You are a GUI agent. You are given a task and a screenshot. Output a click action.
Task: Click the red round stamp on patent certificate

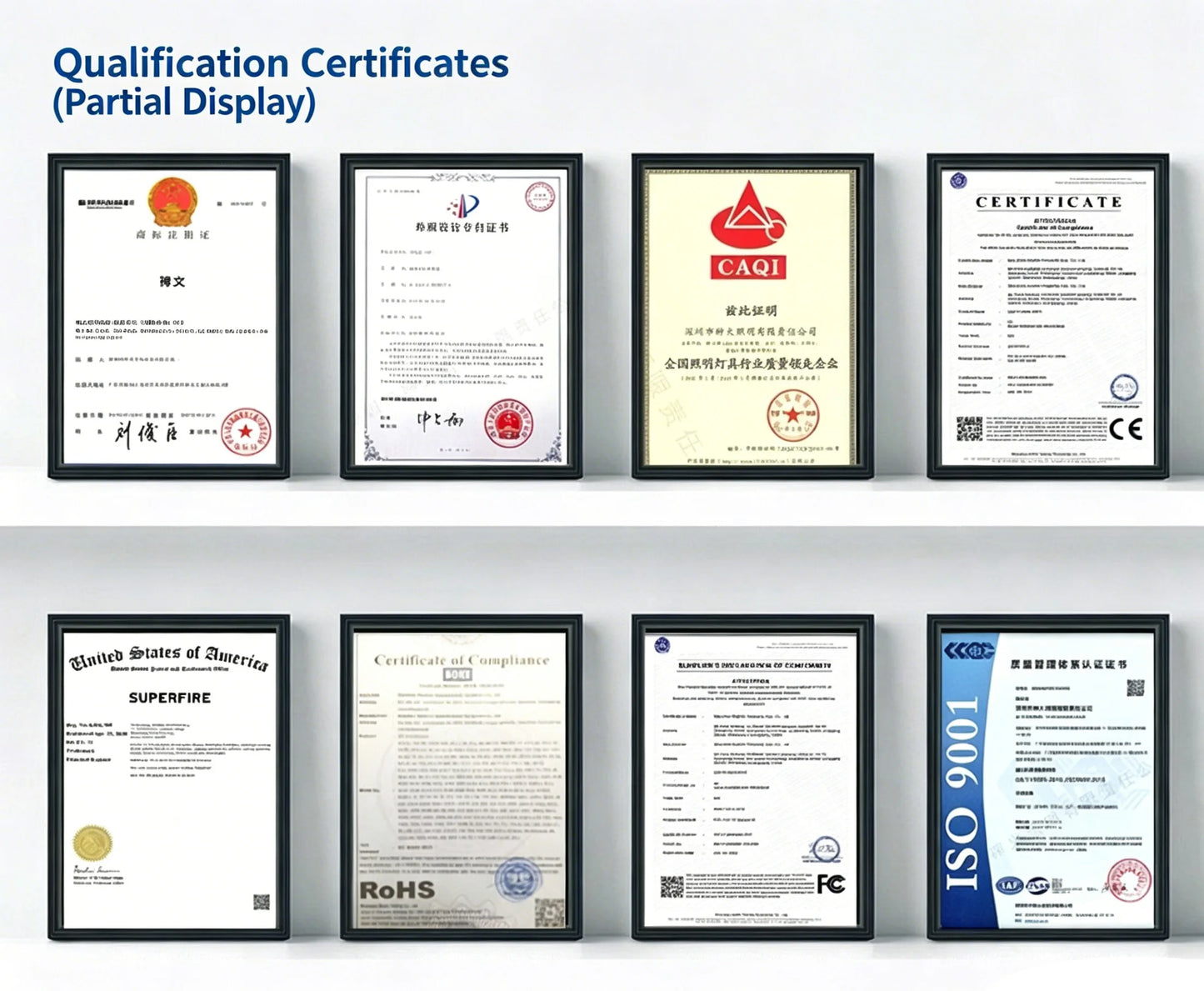(x=508, y=423)
